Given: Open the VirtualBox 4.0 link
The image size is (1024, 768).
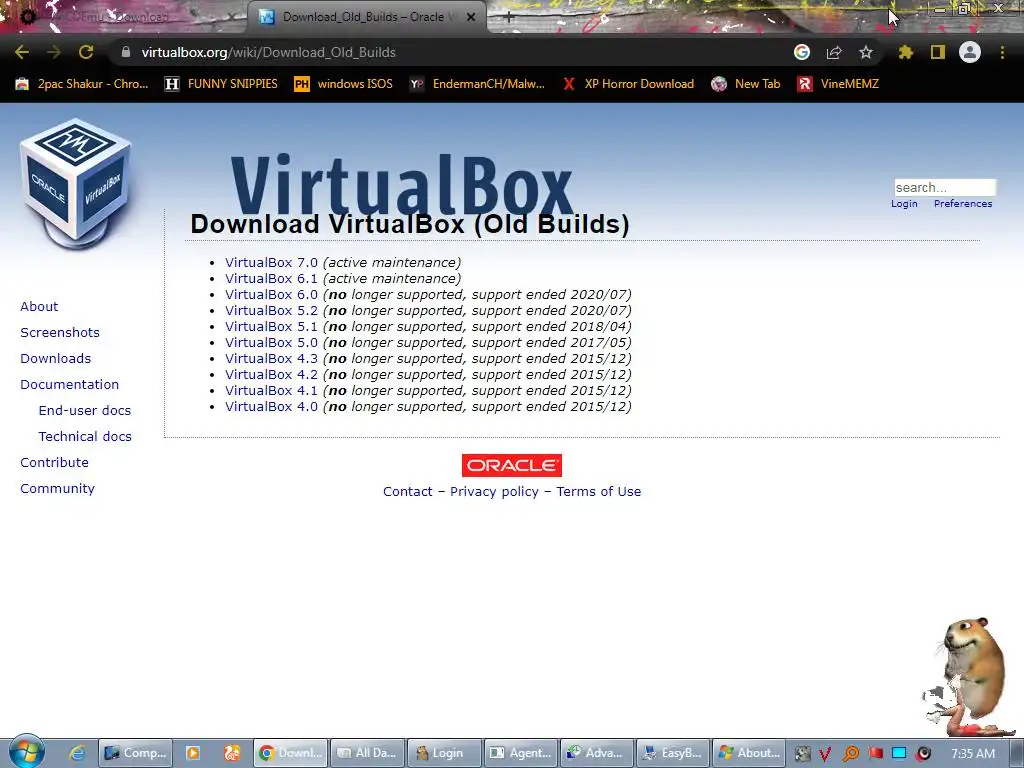Looking at the screenshot, I should point(272,406).
